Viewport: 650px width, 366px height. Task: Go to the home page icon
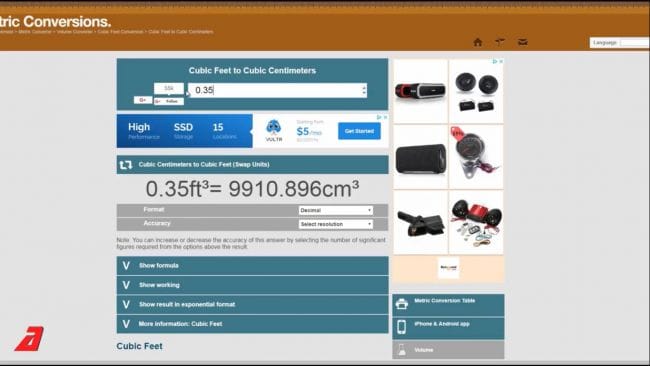[478, 42]
